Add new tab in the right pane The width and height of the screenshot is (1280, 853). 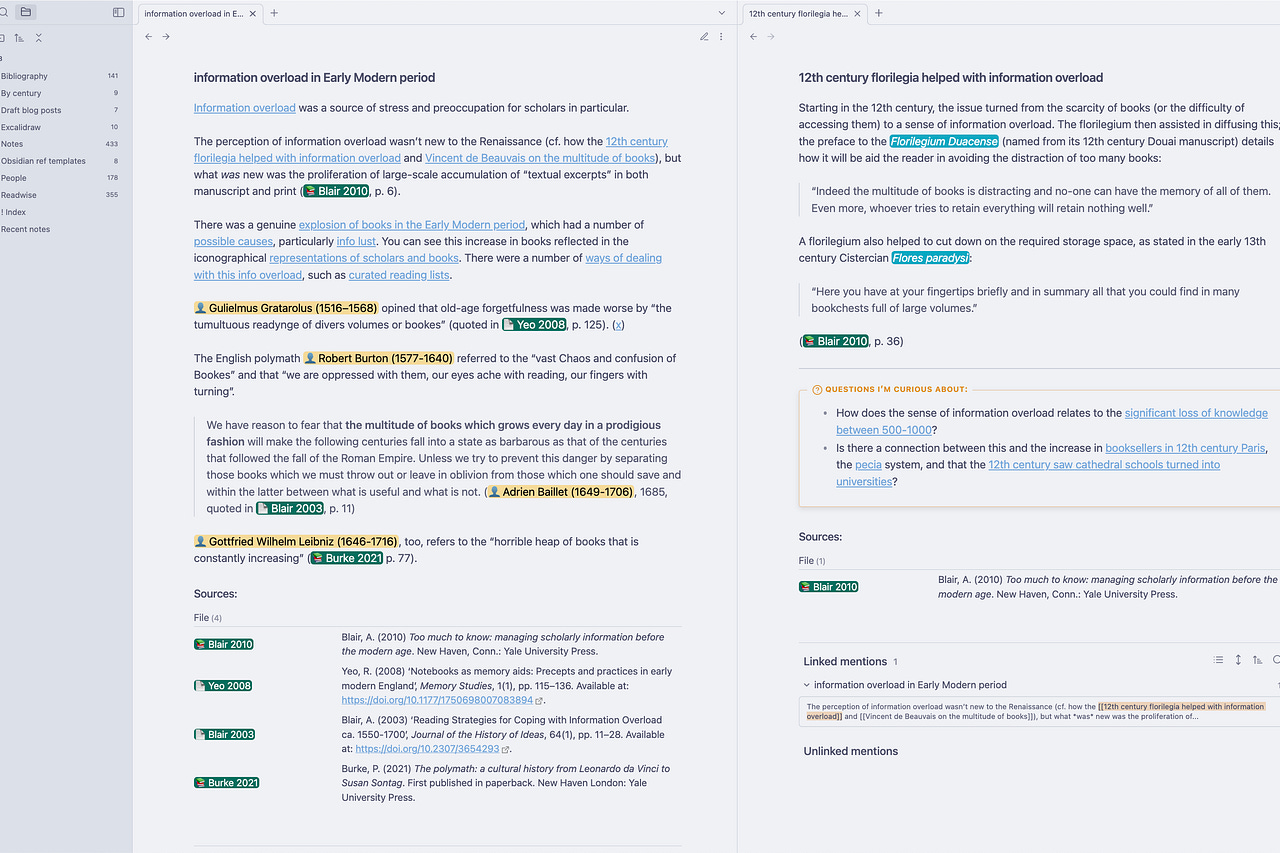[879, 13]
